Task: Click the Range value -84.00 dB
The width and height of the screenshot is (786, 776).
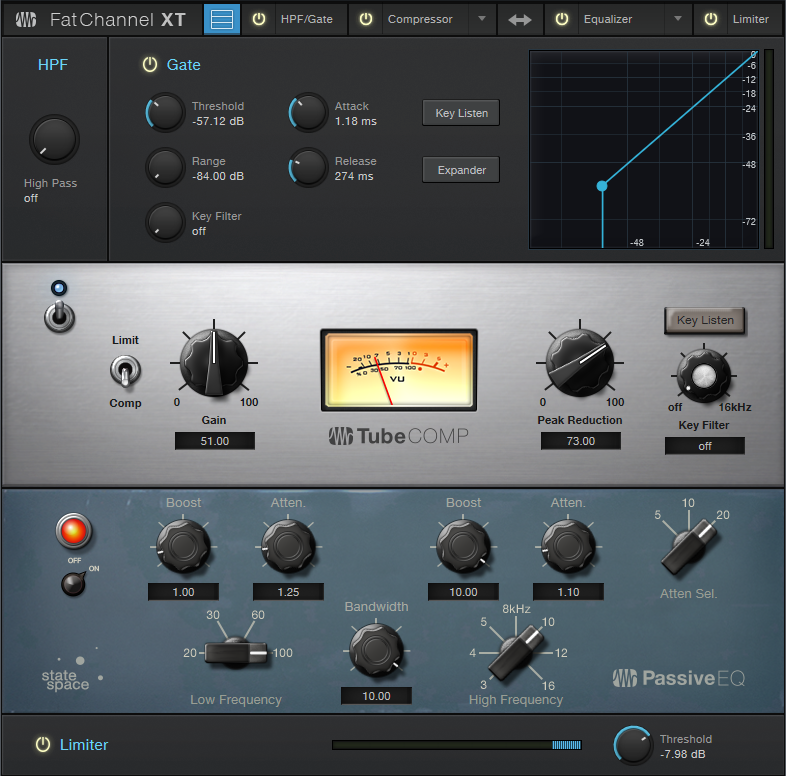Action: 218,176
